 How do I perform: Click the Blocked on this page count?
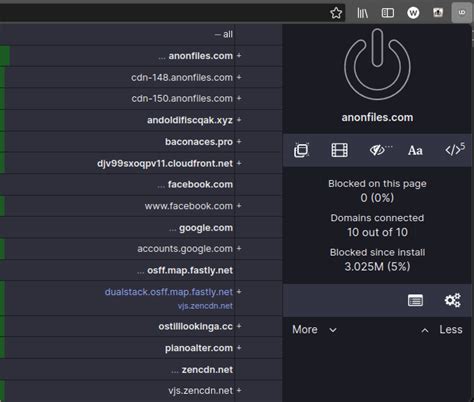point(377,198)
